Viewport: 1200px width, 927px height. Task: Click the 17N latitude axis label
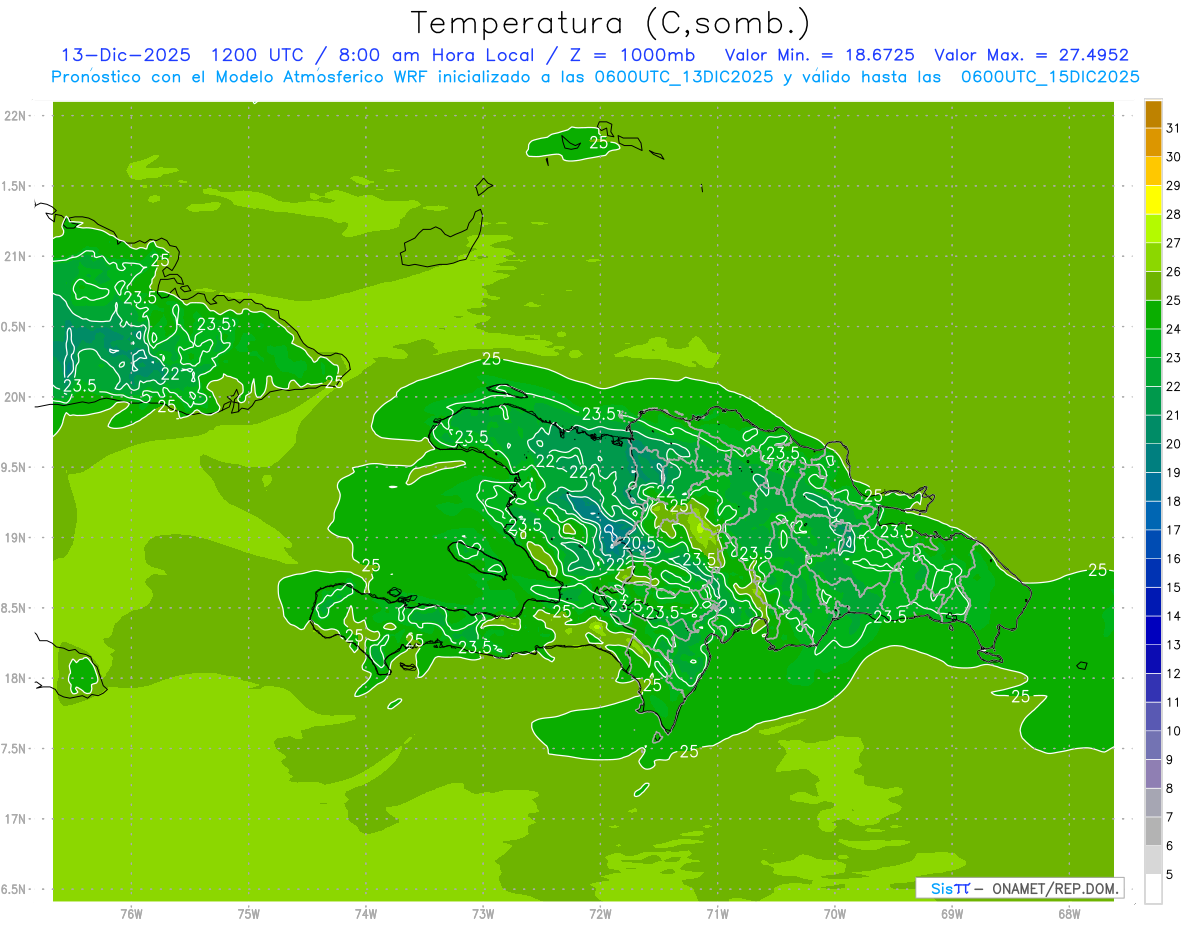[x=17, y=819]
